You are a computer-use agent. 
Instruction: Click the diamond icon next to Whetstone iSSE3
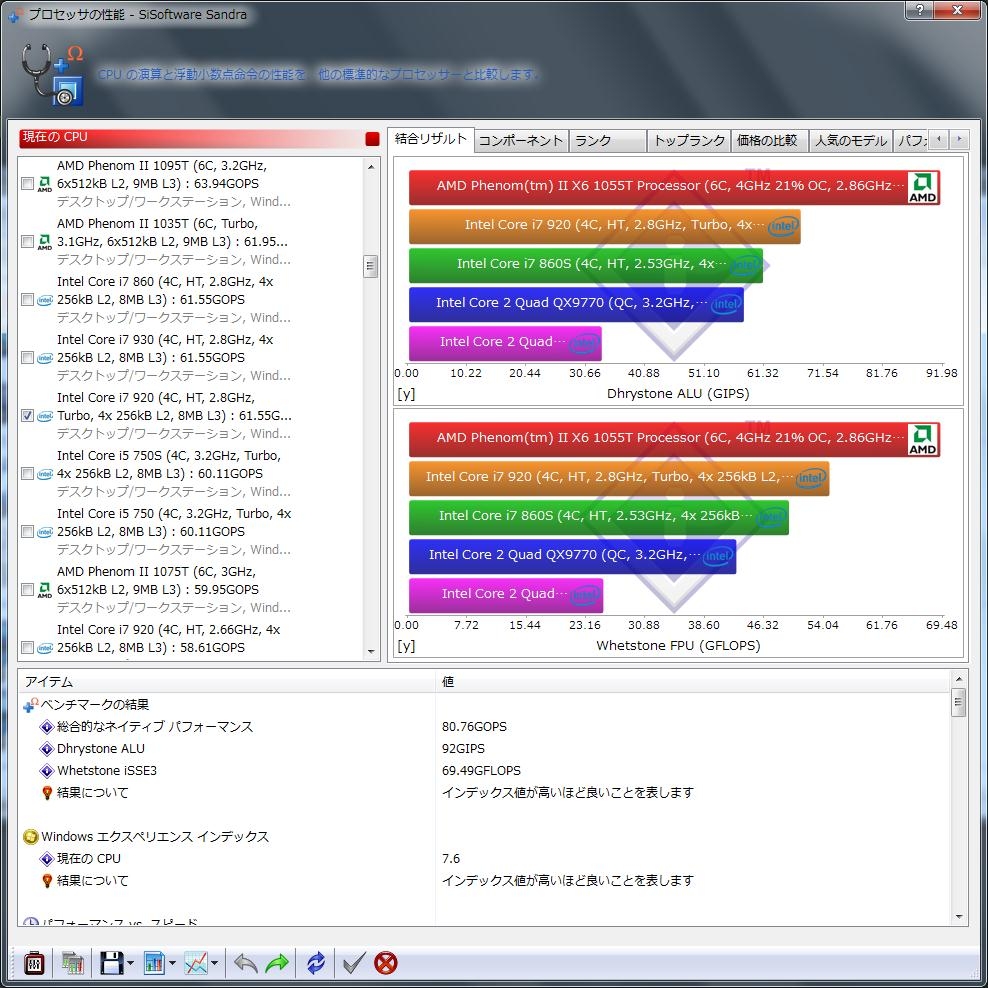[47, 771]
